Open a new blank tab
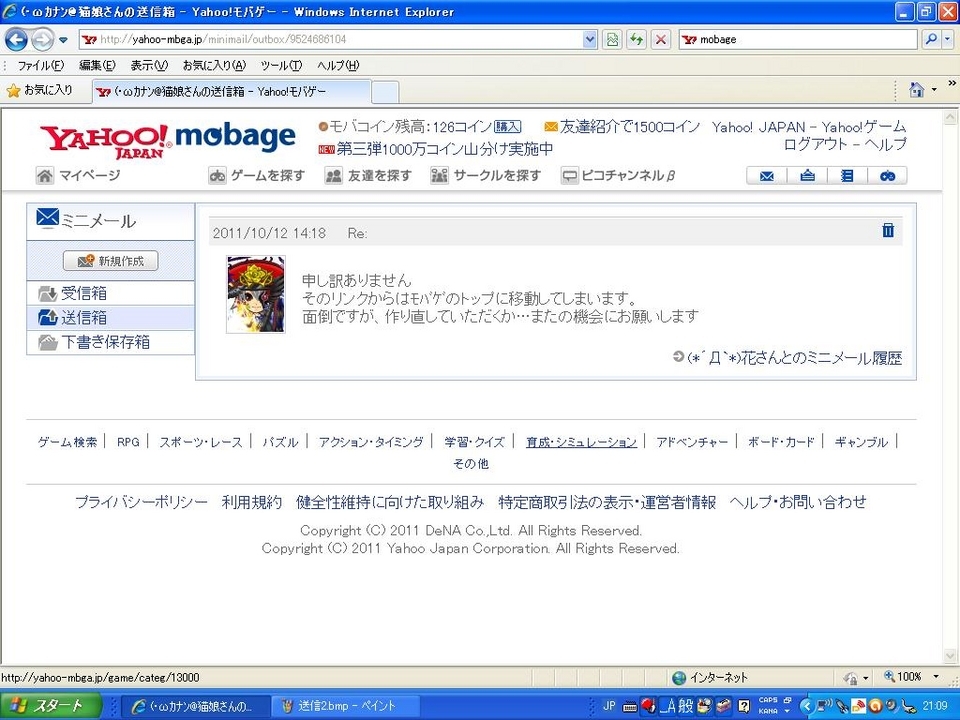The height and width of the screenshot is (720, 960). [x=385, y=92]
